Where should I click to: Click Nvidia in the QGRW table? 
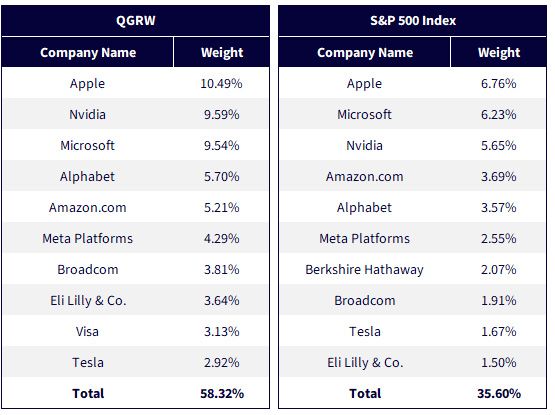pos(87,114)
